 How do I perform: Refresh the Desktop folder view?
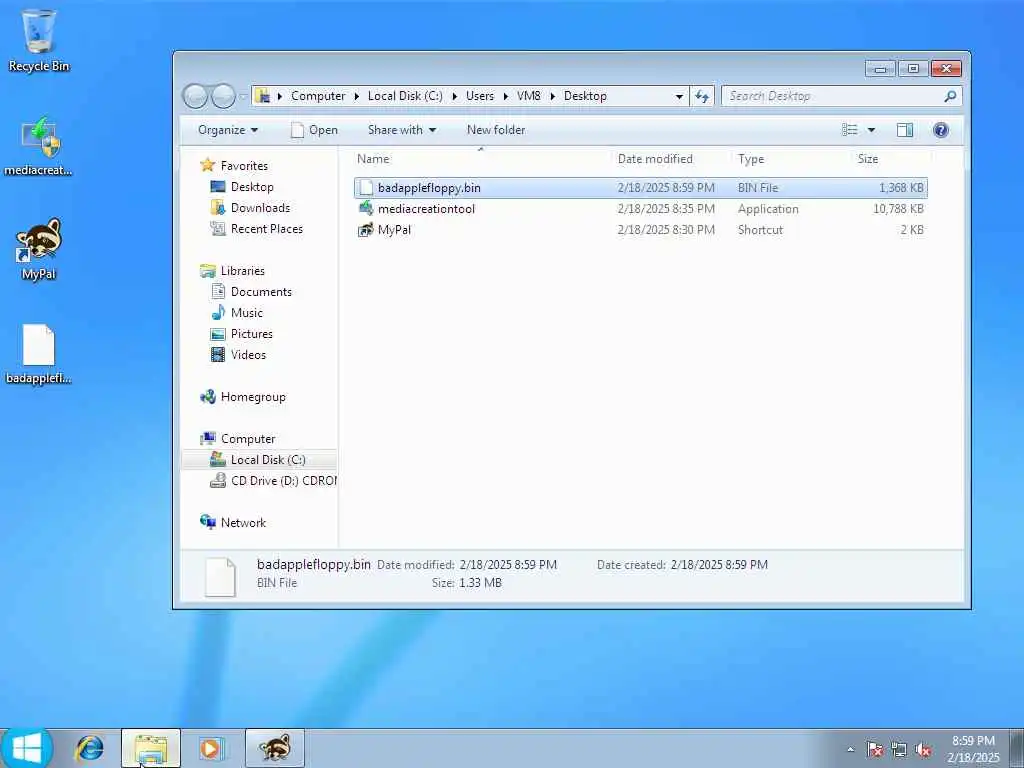(x=702, y=96)
